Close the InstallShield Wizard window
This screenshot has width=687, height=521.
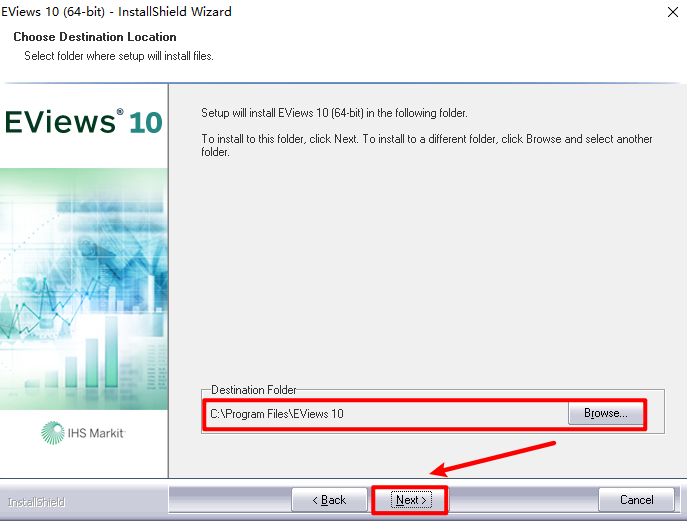click(x=673, y=12)
